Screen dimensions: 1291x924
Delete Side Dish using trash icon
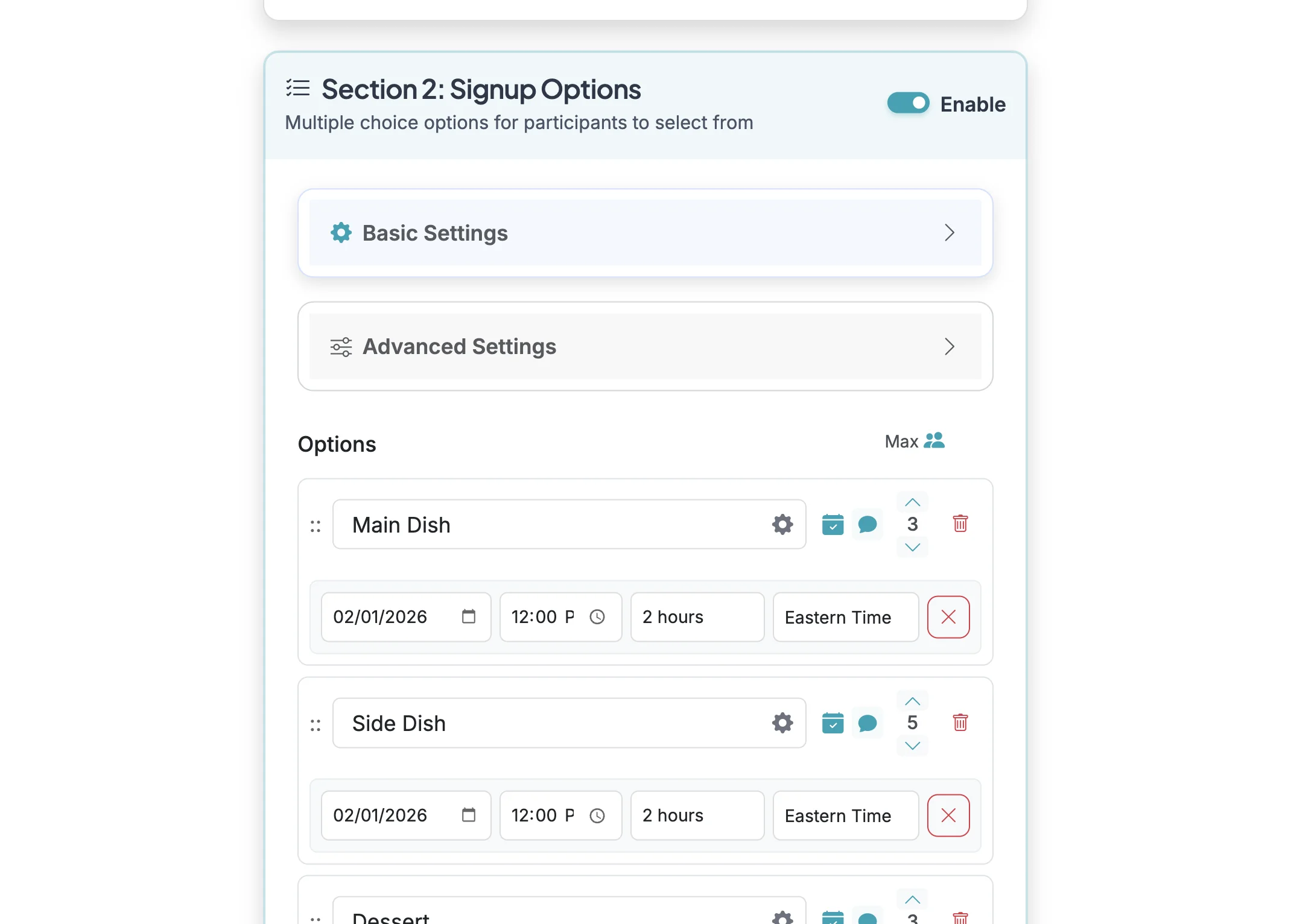(x=960, y=723)
